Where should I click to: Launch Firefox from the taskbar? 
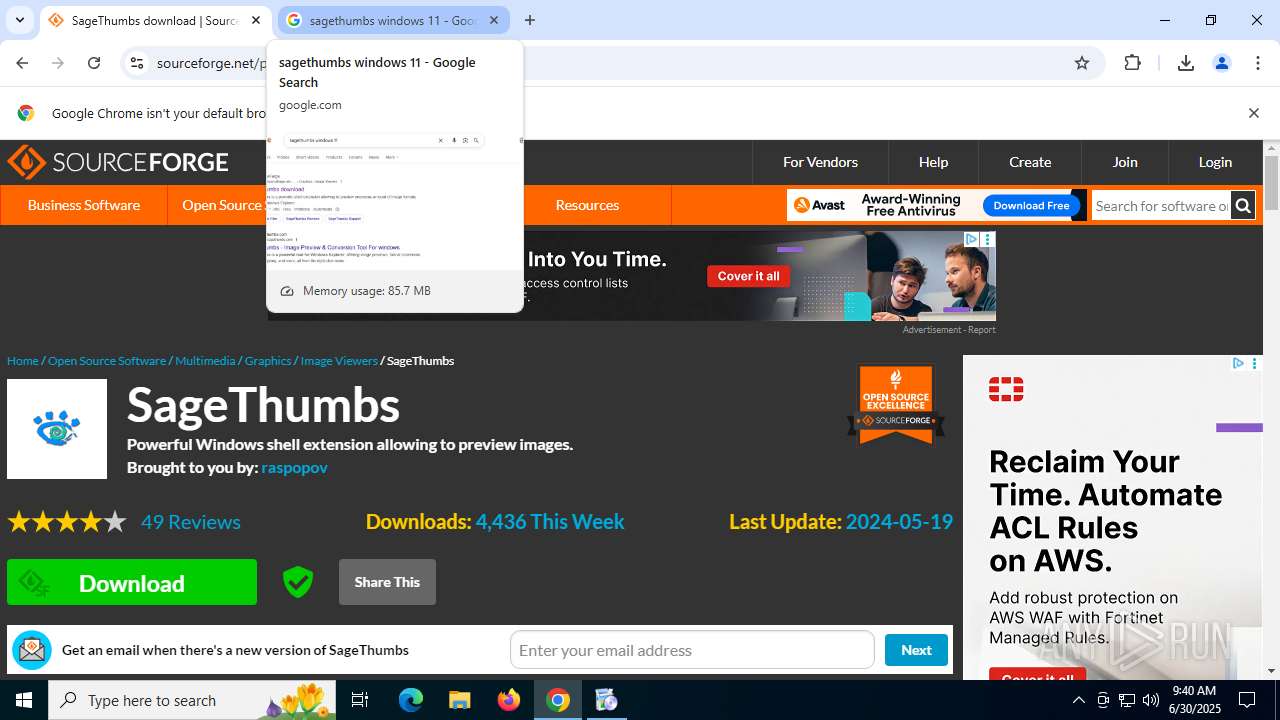[x=509, y=700]
